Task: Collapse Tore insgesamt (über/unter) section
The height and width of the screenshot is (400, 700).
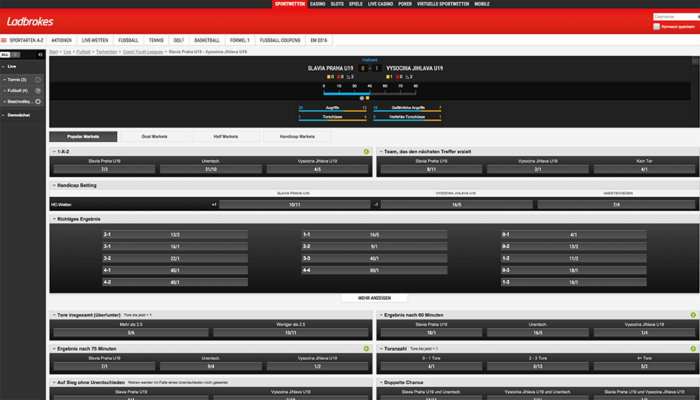Action: tap(54, 315)
